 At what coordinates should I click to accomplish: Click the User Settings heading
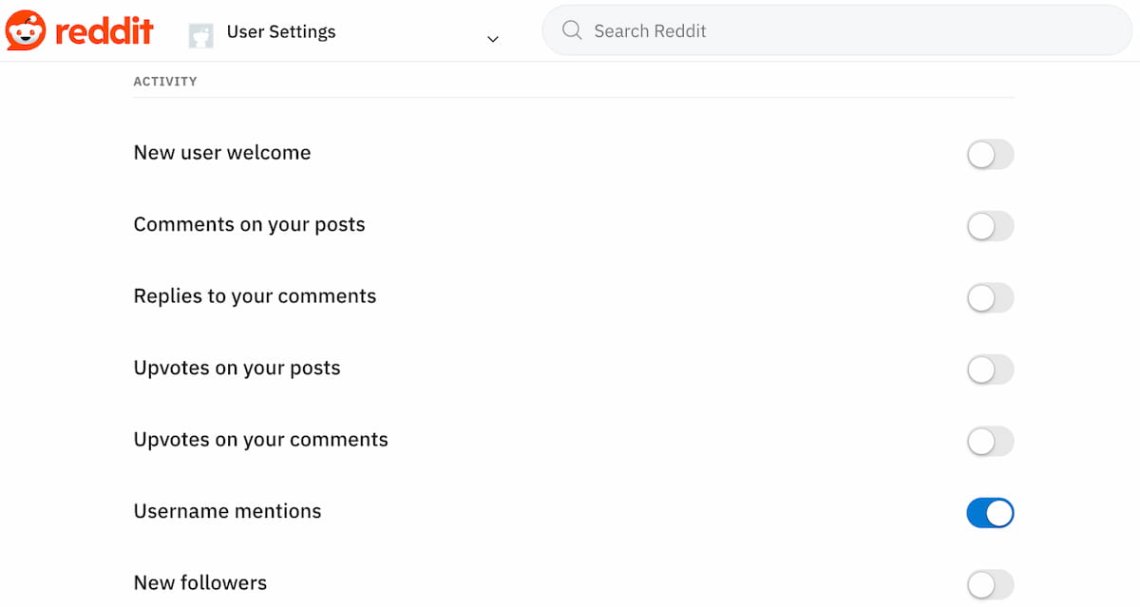click(282, 31)
